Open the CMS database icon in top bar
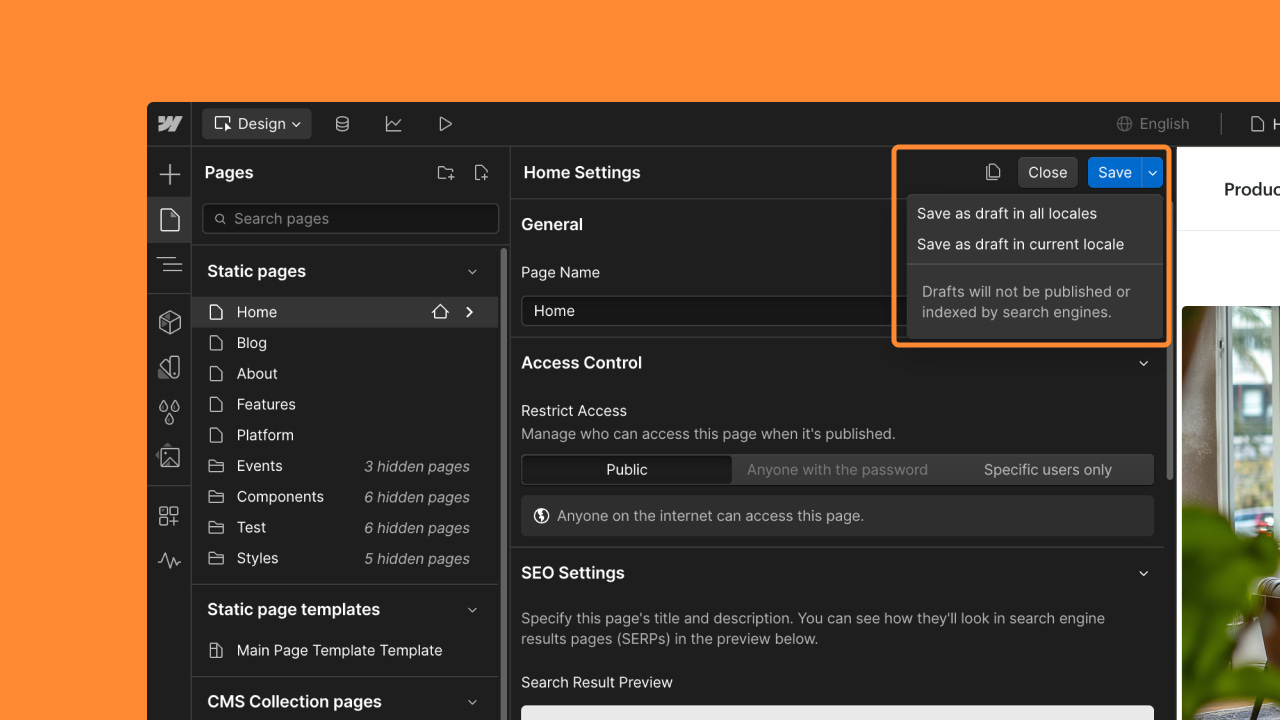The width and height of the screenshot is (1280, 720). (342, 124)
